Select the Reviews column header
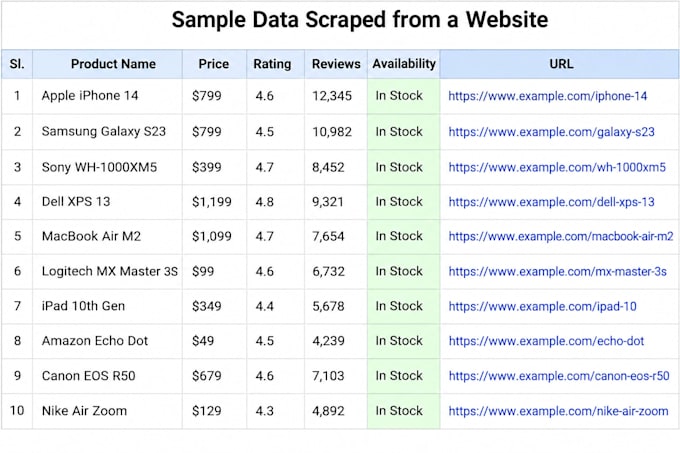 point(336,64)
